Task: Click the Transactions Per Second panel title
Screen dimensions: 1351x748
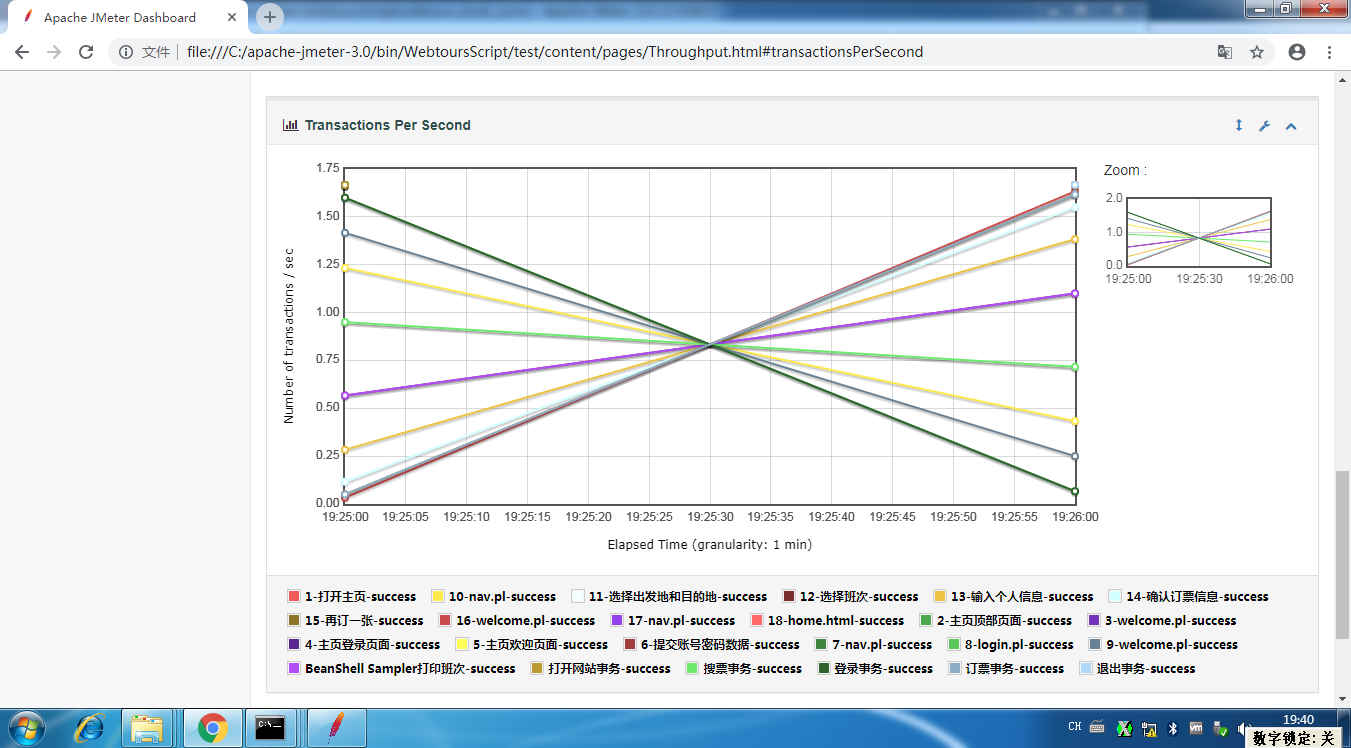Action: 388,125
